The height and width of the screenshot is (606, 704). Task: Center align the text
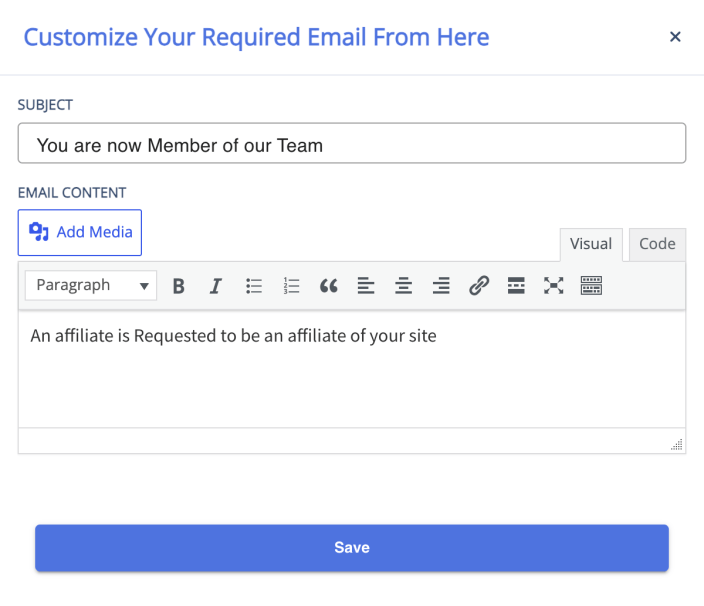pos(404,285)
